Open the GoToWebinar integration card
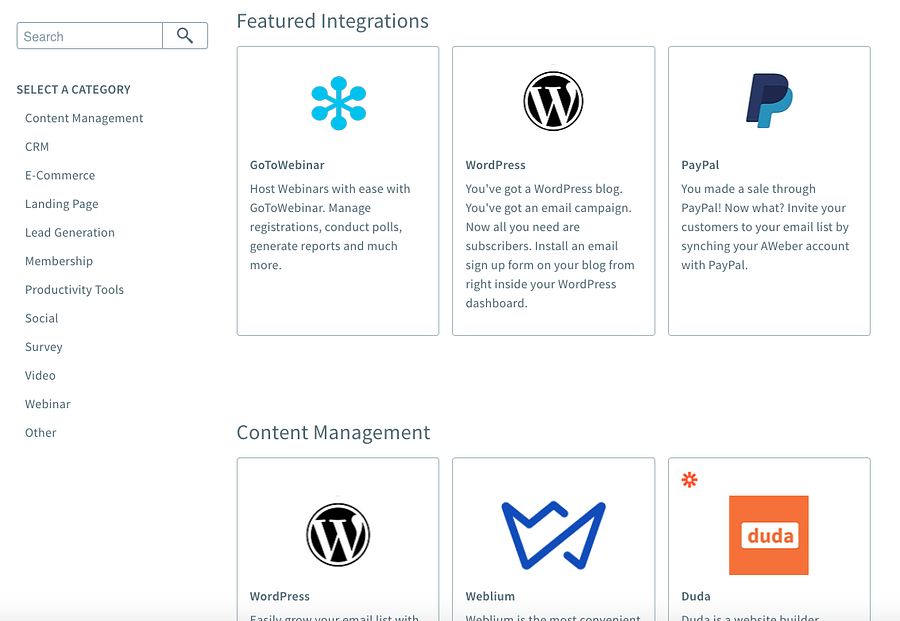 [x=338, y=190]
